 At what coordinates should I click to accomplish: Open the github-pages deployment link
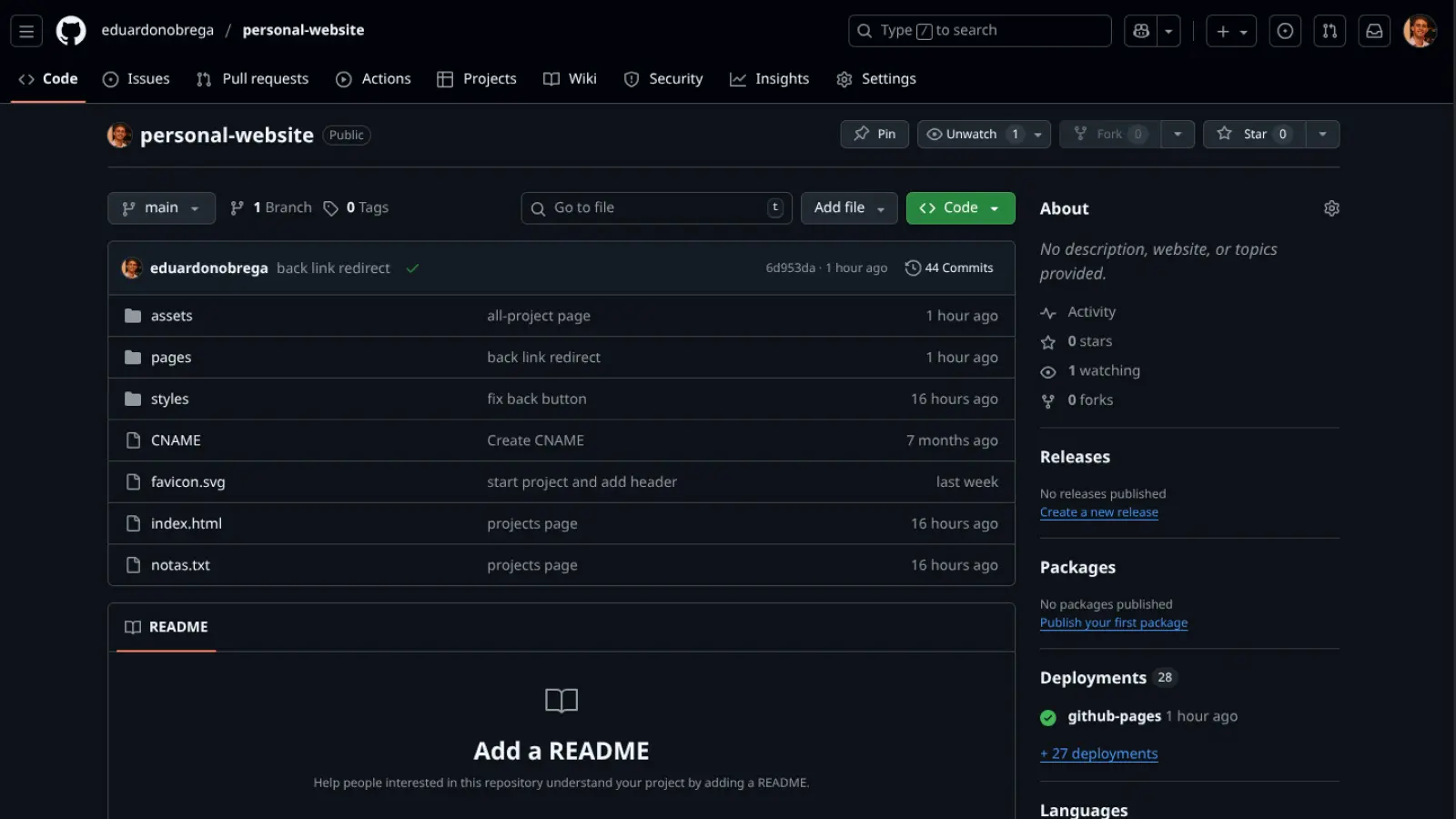point(1114,717)
